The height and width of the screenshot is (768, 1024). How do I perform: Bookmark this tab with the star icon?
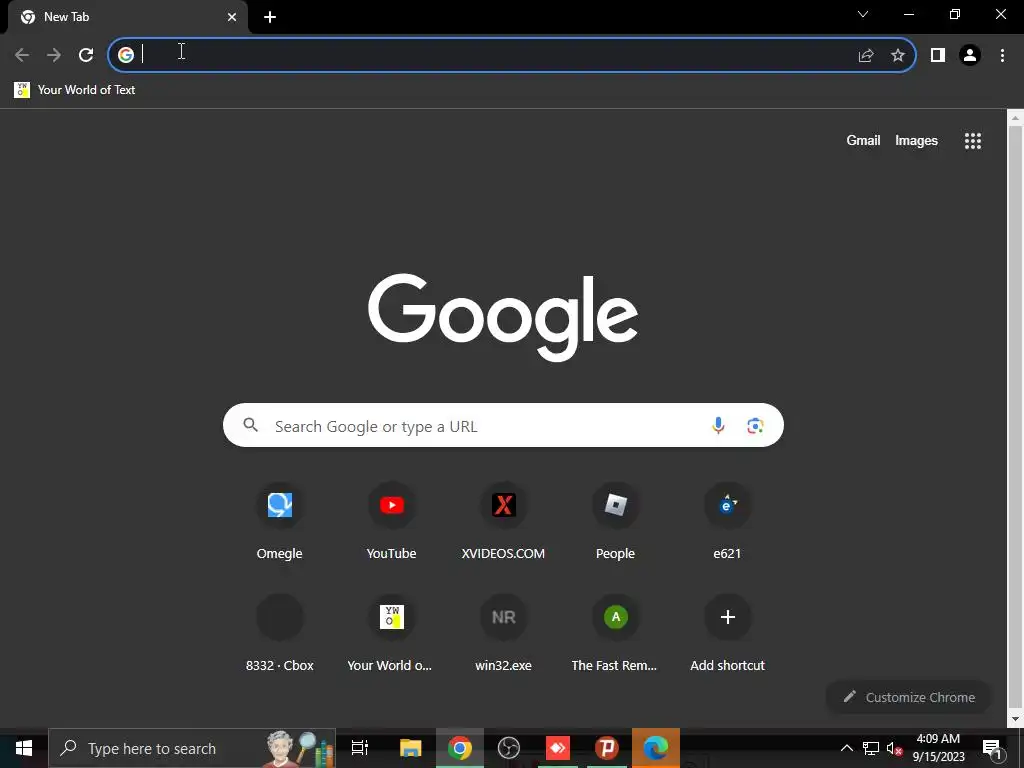(x=898, y=56)
